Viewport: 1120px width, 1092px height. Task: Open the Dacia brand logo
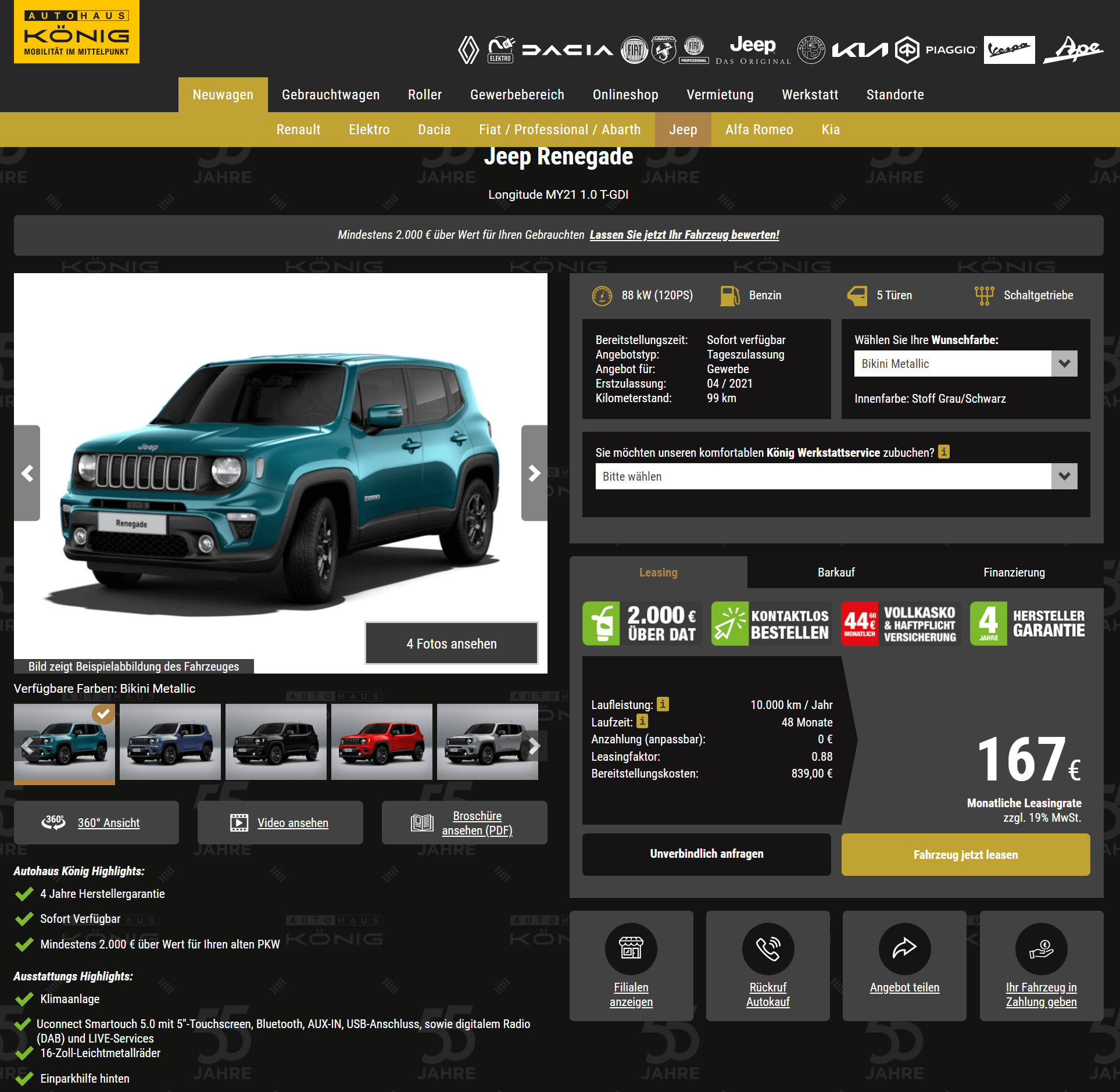[x=567, y=50]
